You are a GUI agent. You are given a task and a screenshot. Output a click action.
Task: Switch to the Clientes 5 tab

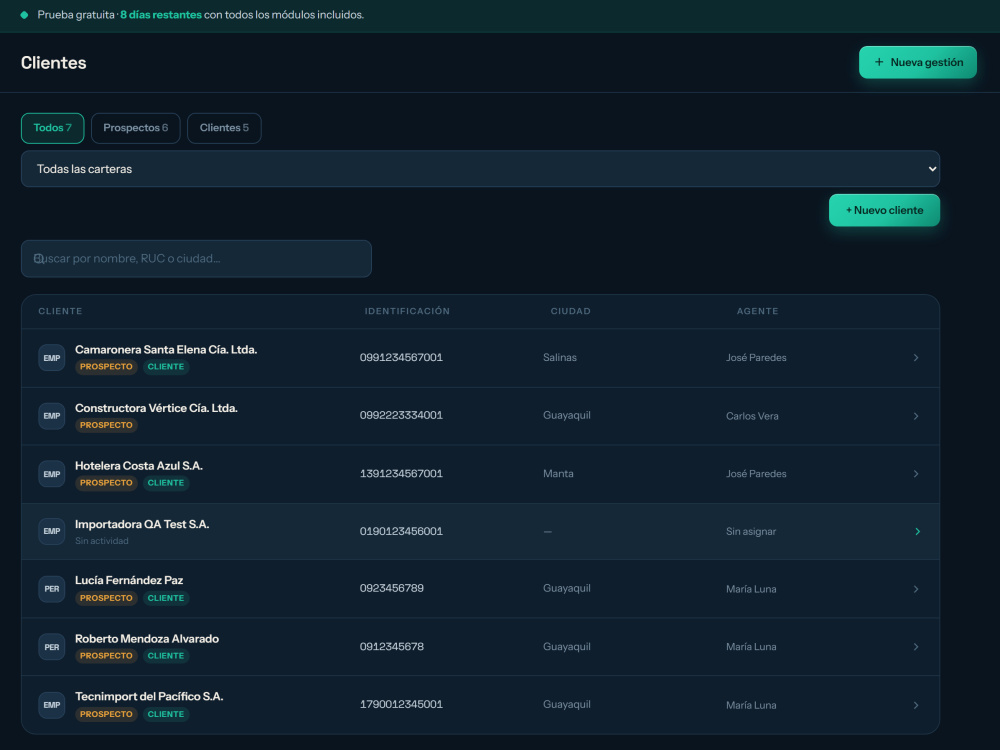click(x=224, y=128)
